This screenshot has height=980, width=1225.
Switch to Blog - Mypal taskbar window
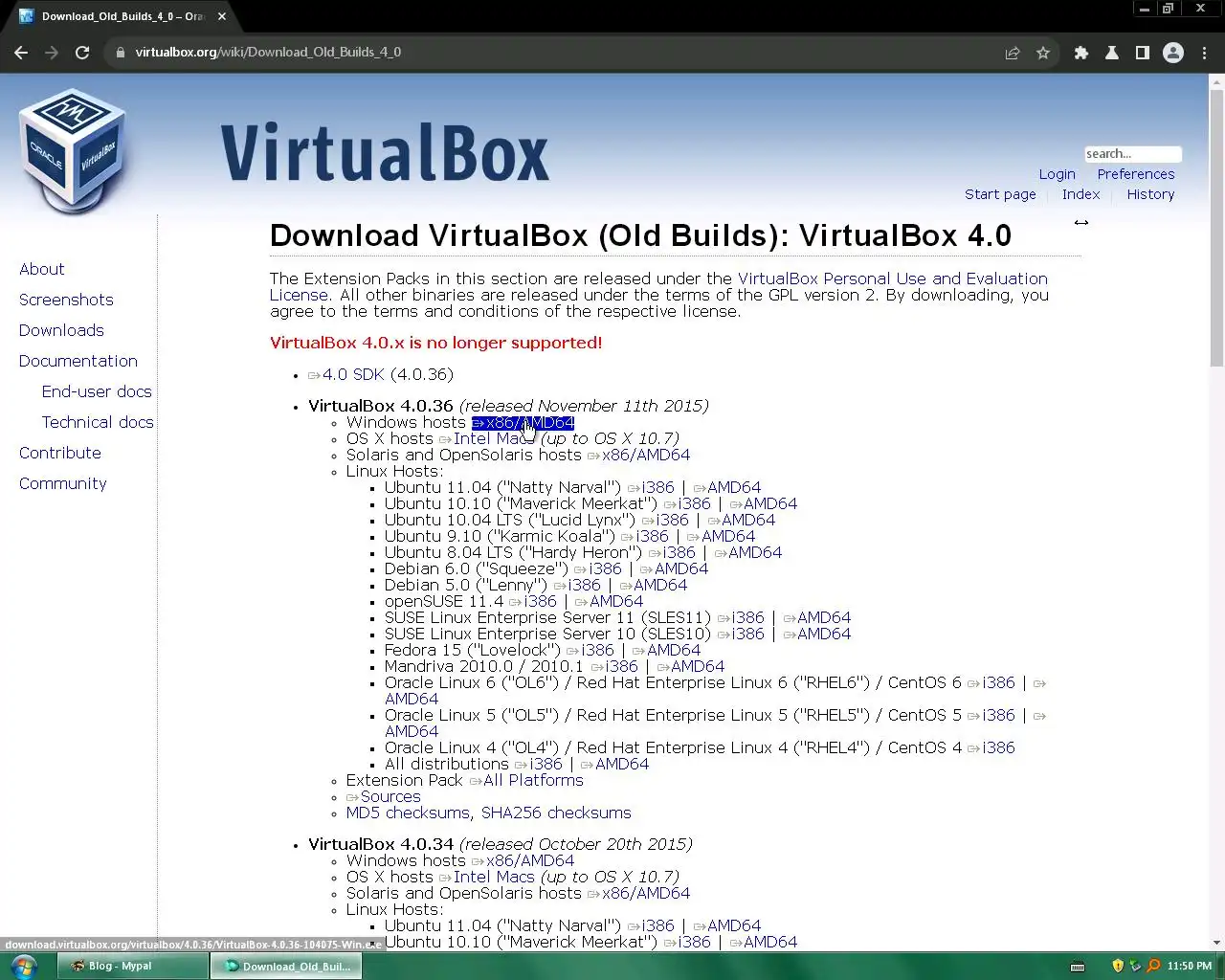coord(132,966)
